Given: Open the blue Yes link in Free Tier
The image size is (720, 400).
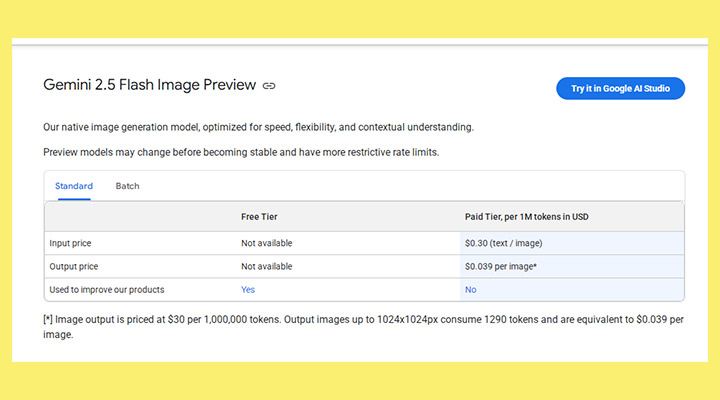Looking at the screenshot, I should (x=248, y=290).
